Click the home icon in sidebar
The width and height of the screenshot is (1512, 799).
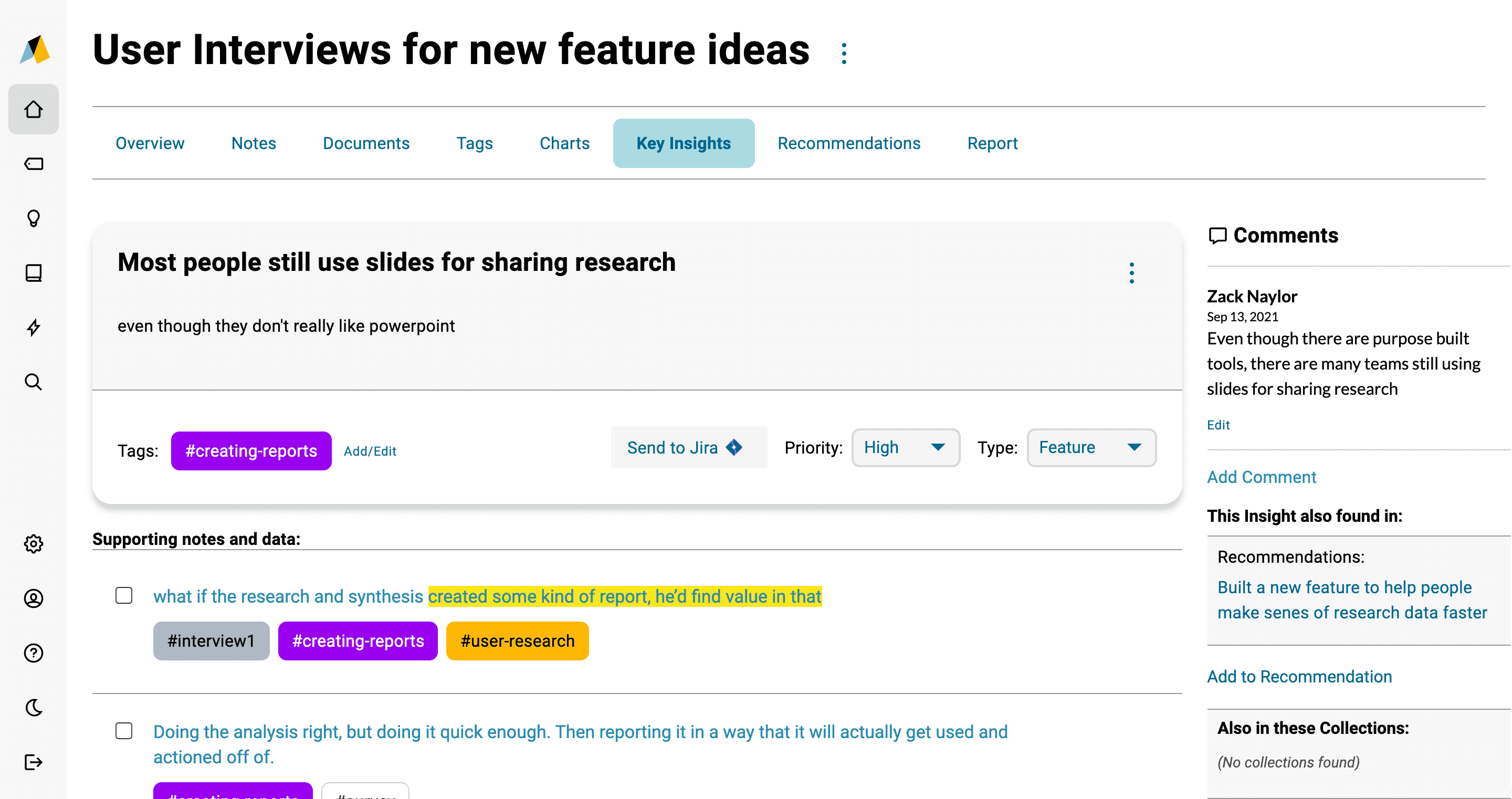[34, 109]
